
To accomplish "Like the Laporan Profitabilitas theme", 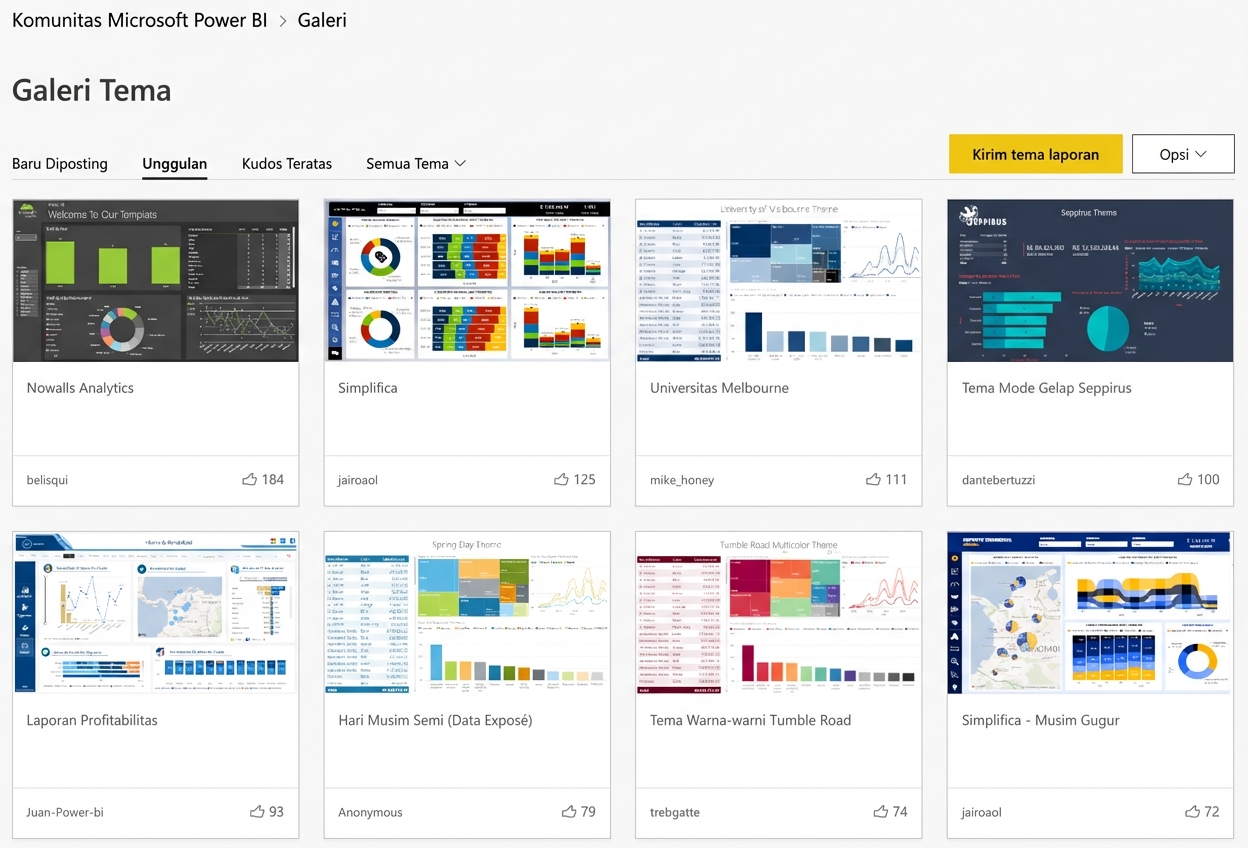I will click(x=257, y=812).
